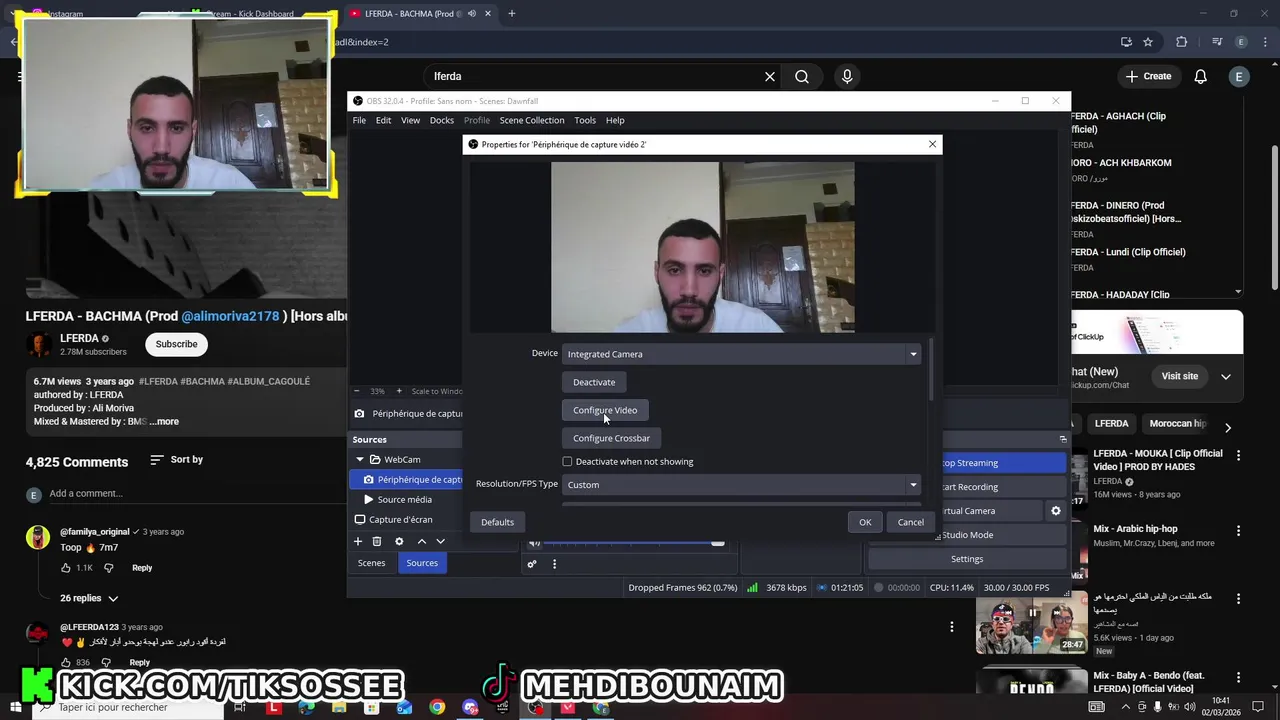Viewport: 1280px width, 720px height.
Task: Reply to the @familya_original comment
Action: (x=142, y=568)
